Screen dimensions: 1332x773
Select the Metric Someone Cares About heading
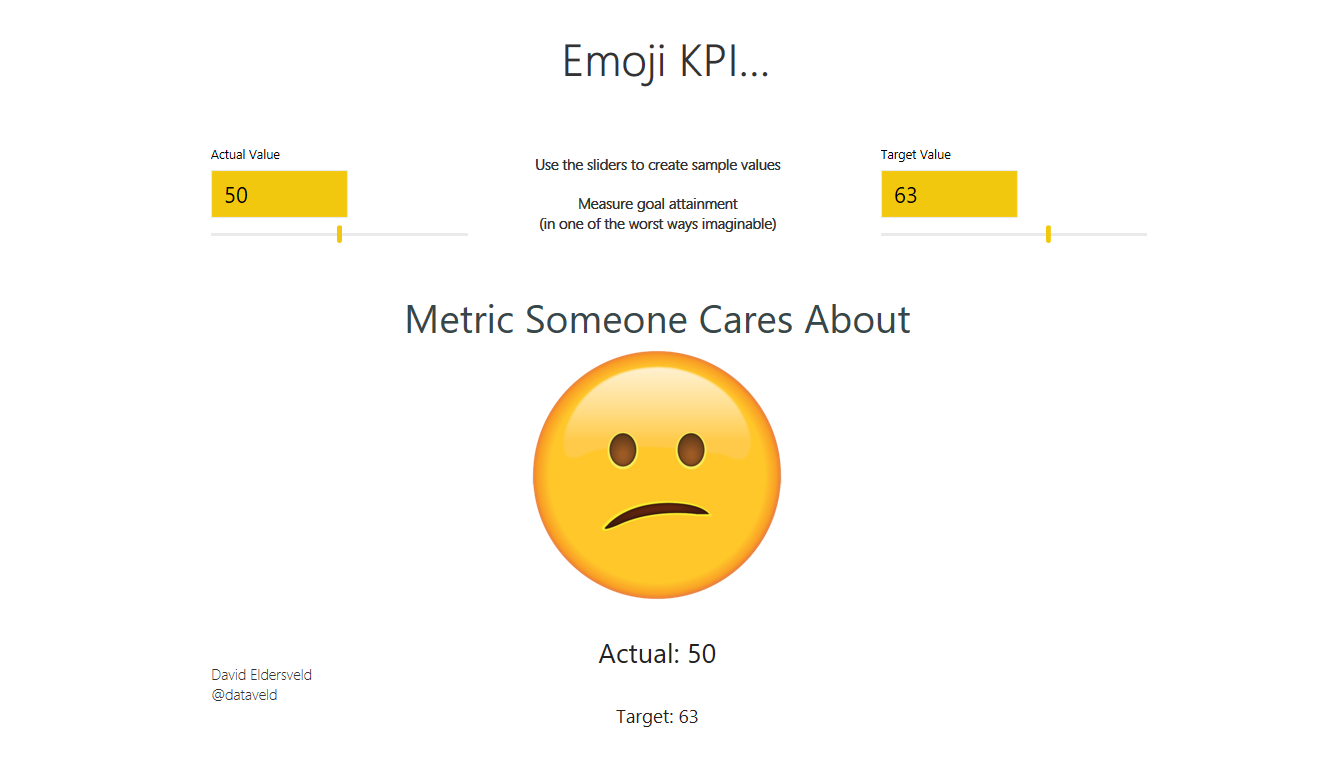(657, 320)
